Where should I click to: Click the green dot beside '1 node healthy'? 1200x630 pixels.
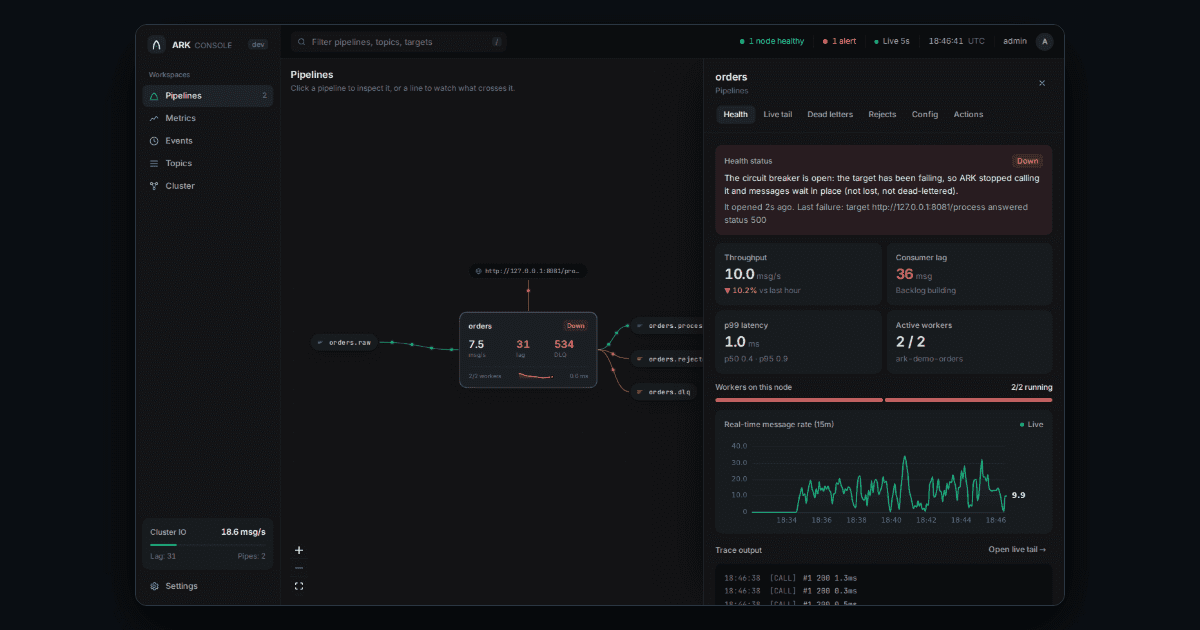coord(742,42)
